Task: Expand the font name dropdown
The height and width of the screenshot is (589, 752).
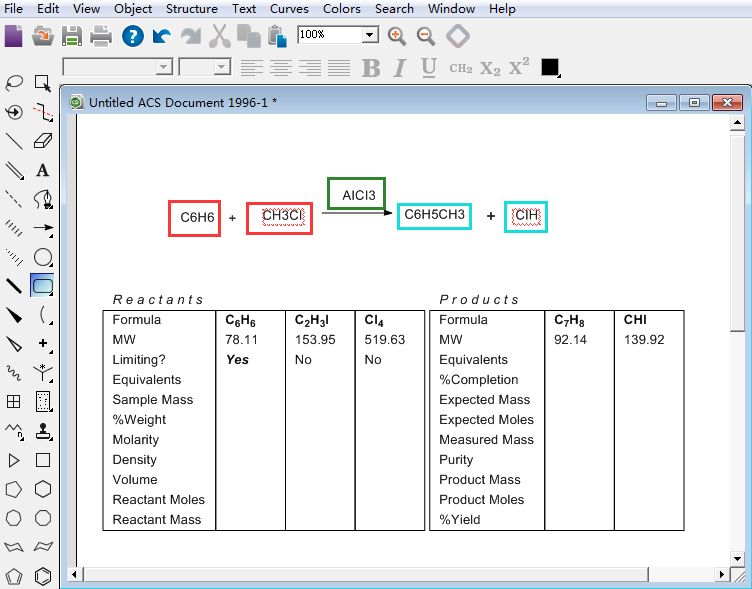Action: point(164,67)
